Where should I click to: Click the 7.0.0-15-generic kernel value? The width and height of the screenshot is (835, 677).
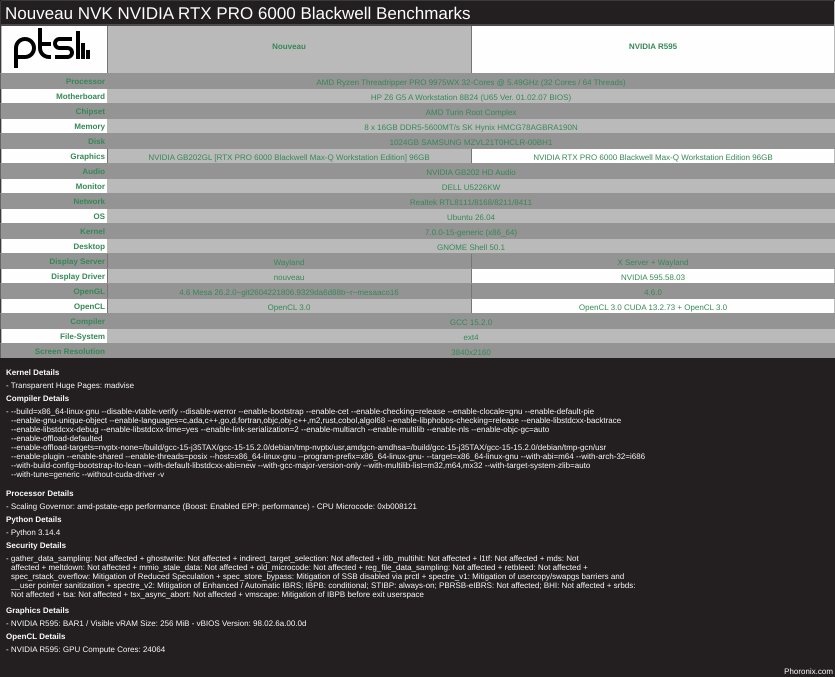point(471,232)
